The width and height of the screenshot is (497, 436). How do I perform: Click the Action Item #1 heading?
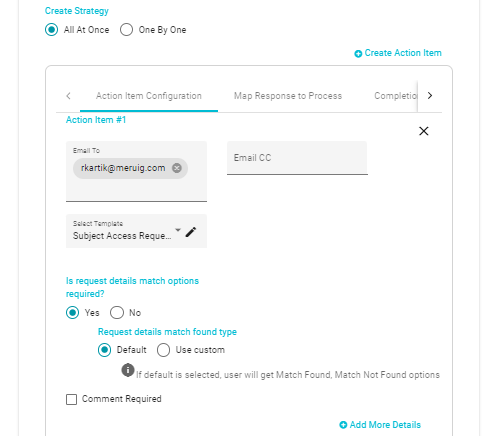point(96,120)
